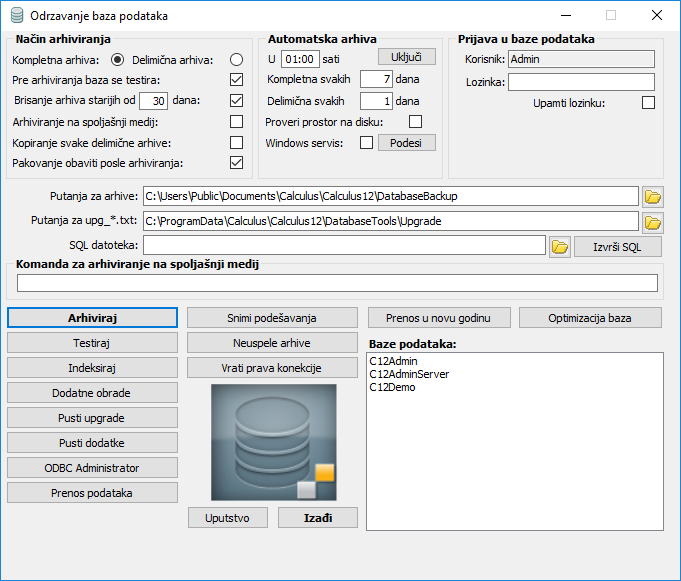This screenshot has width=681, height=581.
Task: Open file browser for SQL datoteka
Action: click(560, 246)
